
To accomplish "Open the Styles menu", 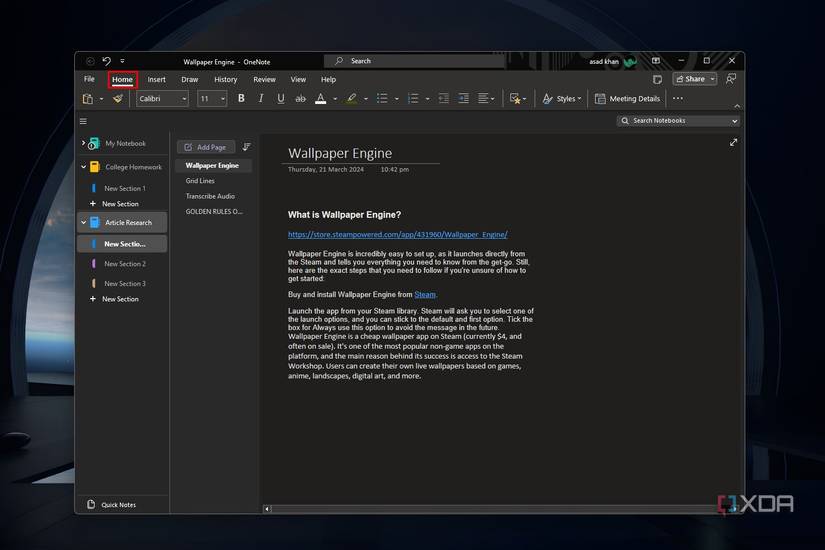I will (x=562, y=98).
